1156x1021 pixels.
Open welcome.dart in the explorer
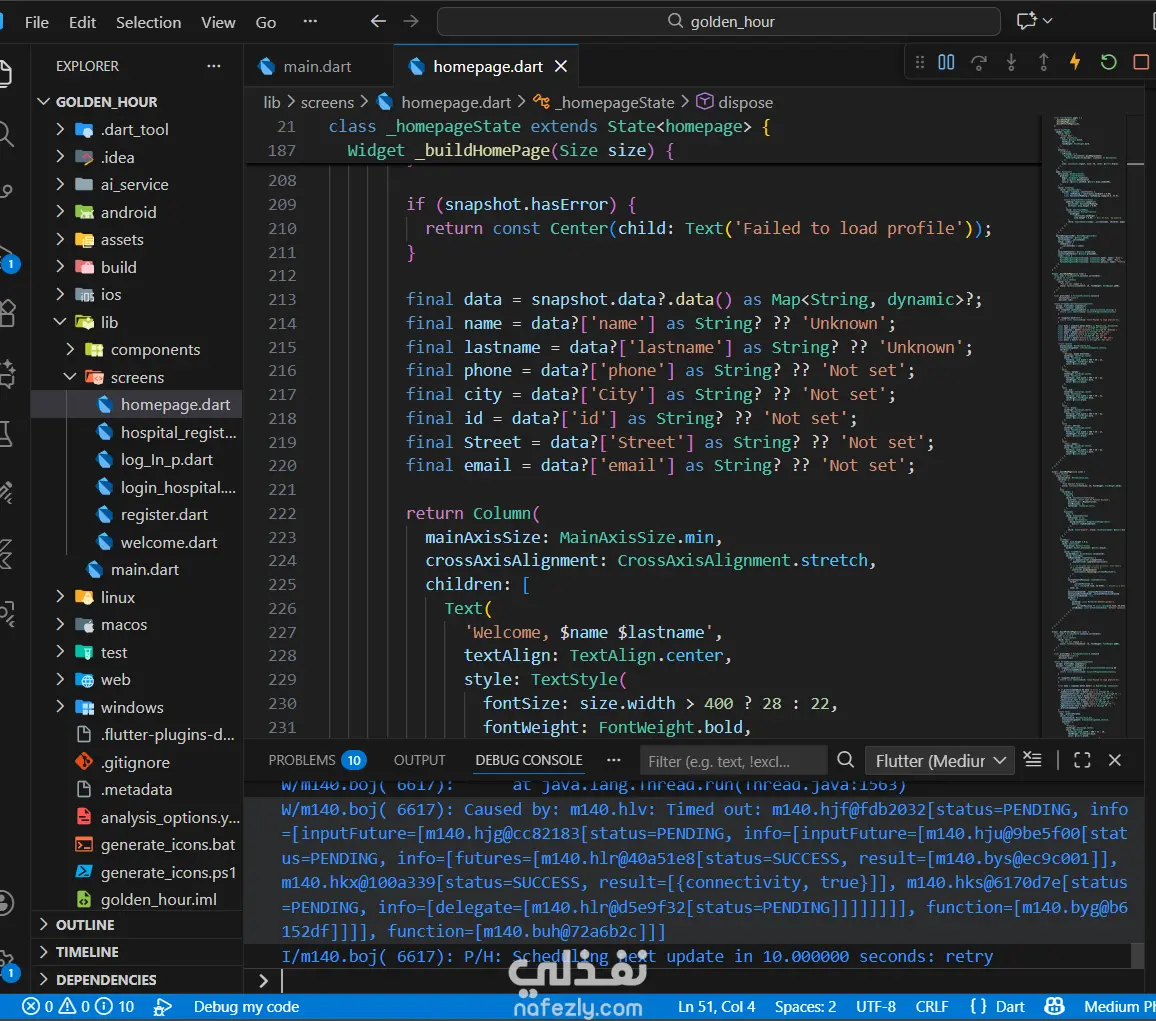[x=169, y=542]
